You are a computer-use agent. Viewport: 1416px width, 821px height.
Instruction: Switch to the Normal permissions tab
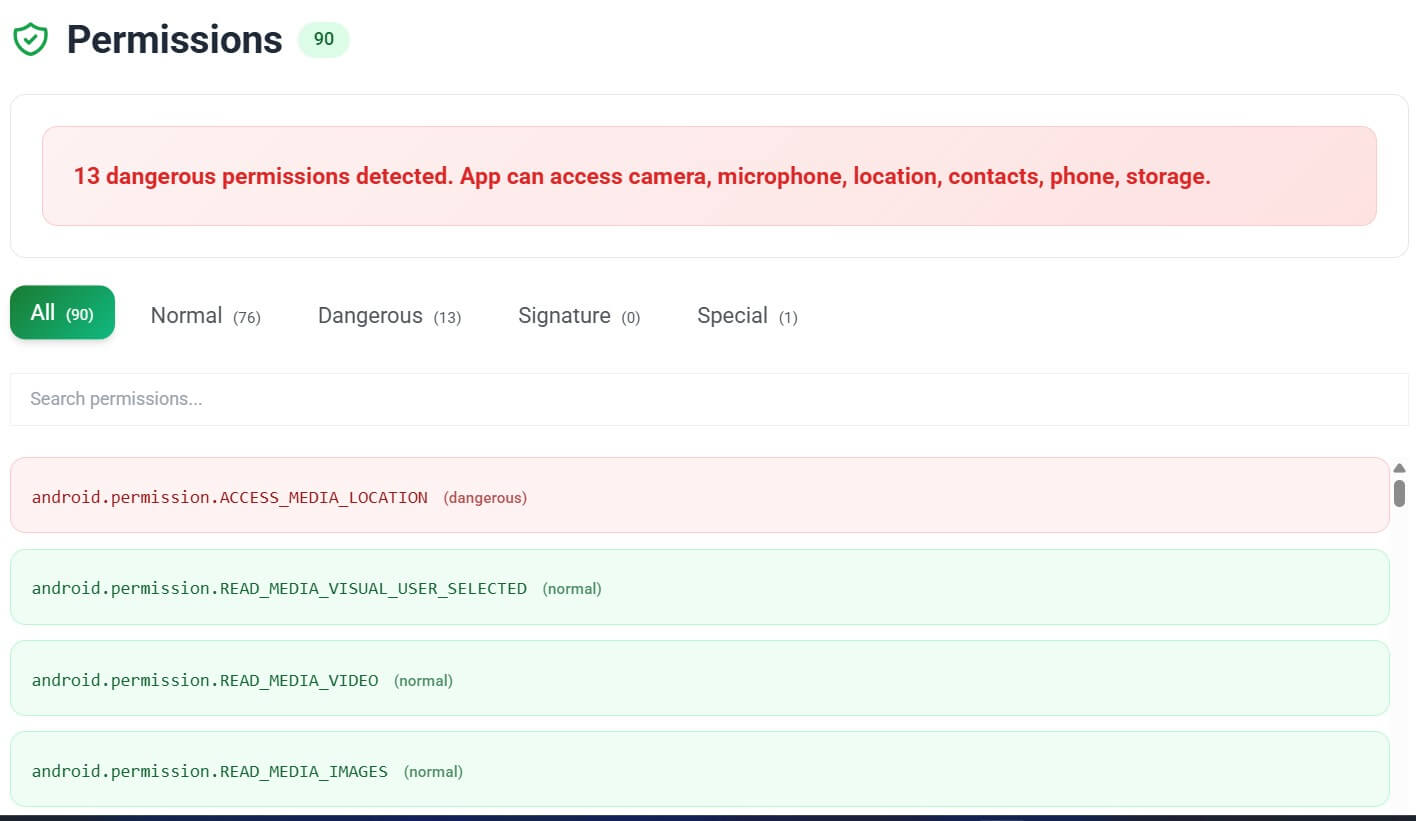[205, 315]
